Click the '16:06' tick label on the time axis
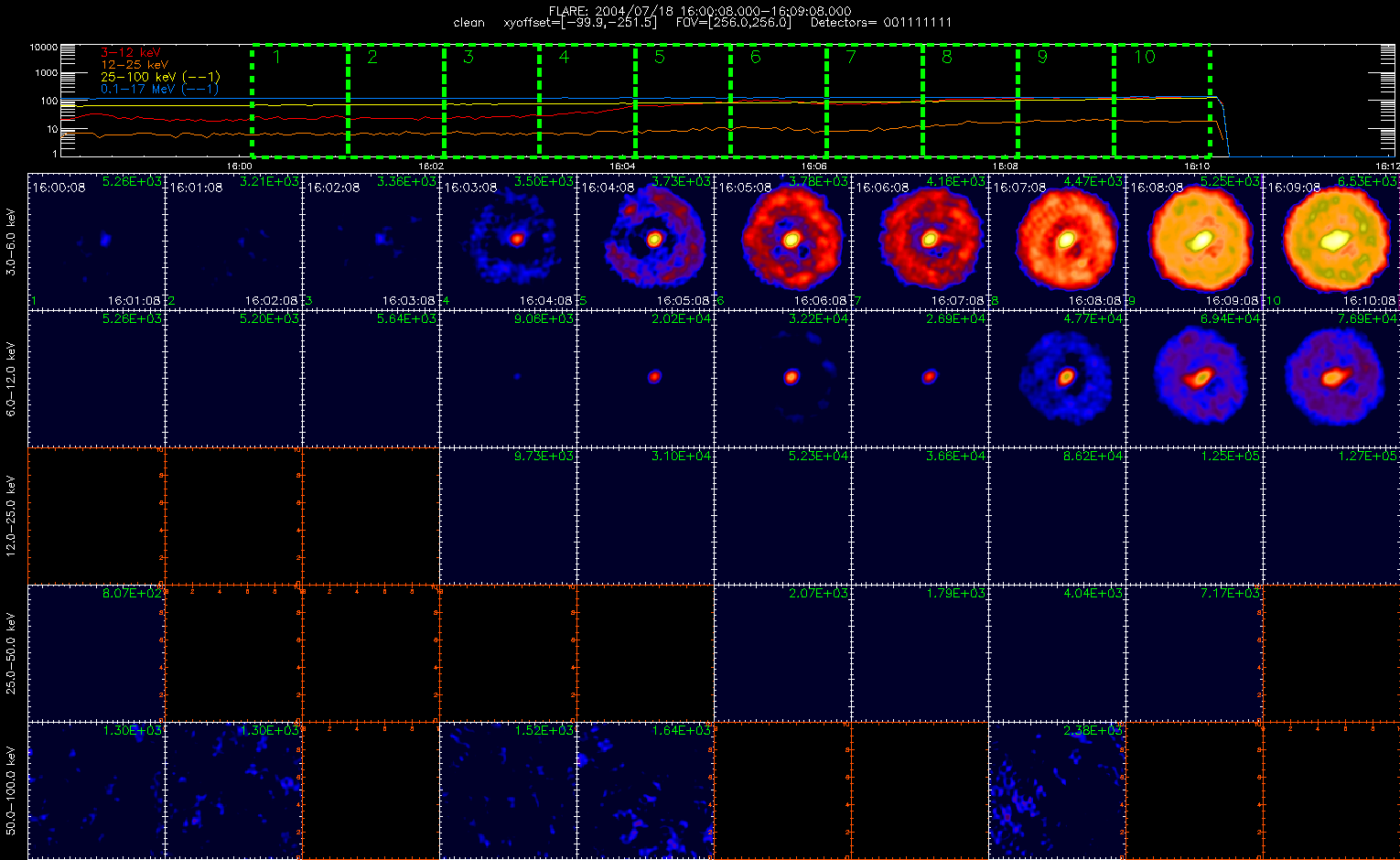The width and height of the screenshot is (1400, 860). click(x=813, y=167)
